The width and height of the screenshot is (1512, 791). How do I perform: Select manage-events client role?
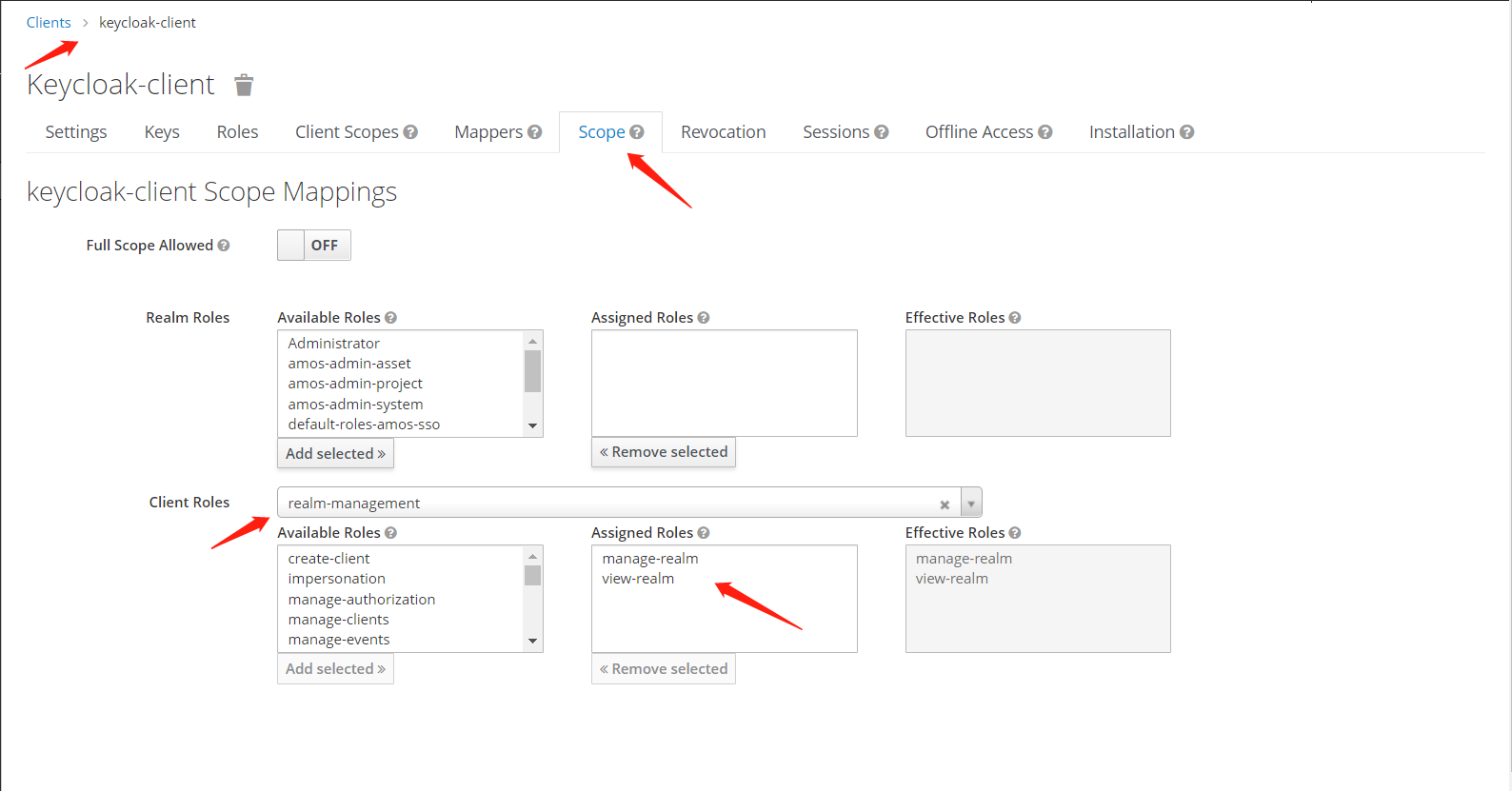point(339,640)
